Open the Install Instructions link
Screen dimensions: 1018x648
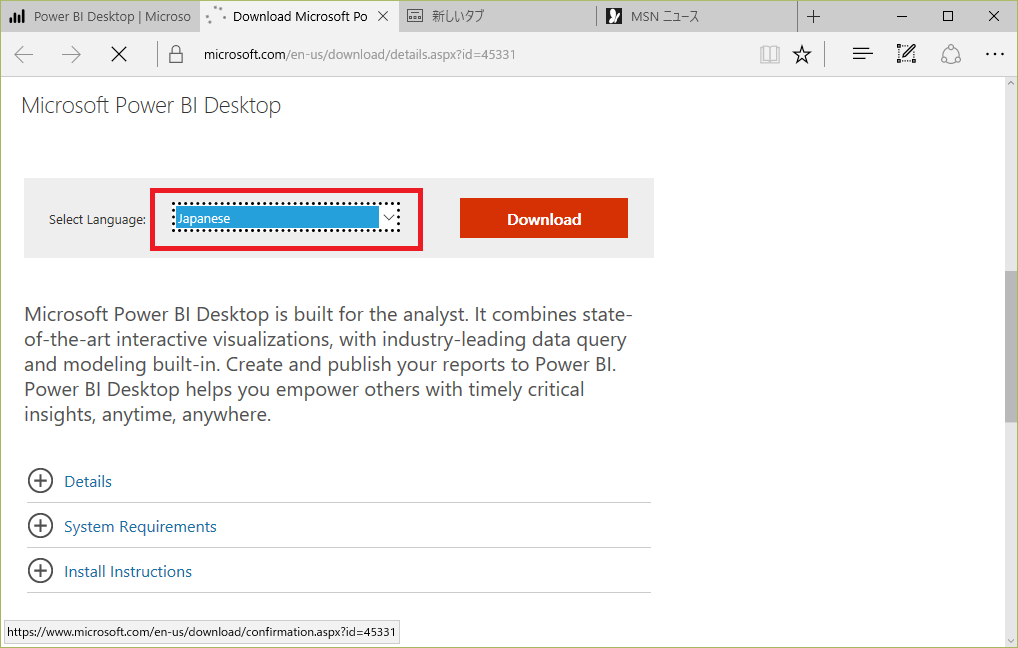click(128, 571)
